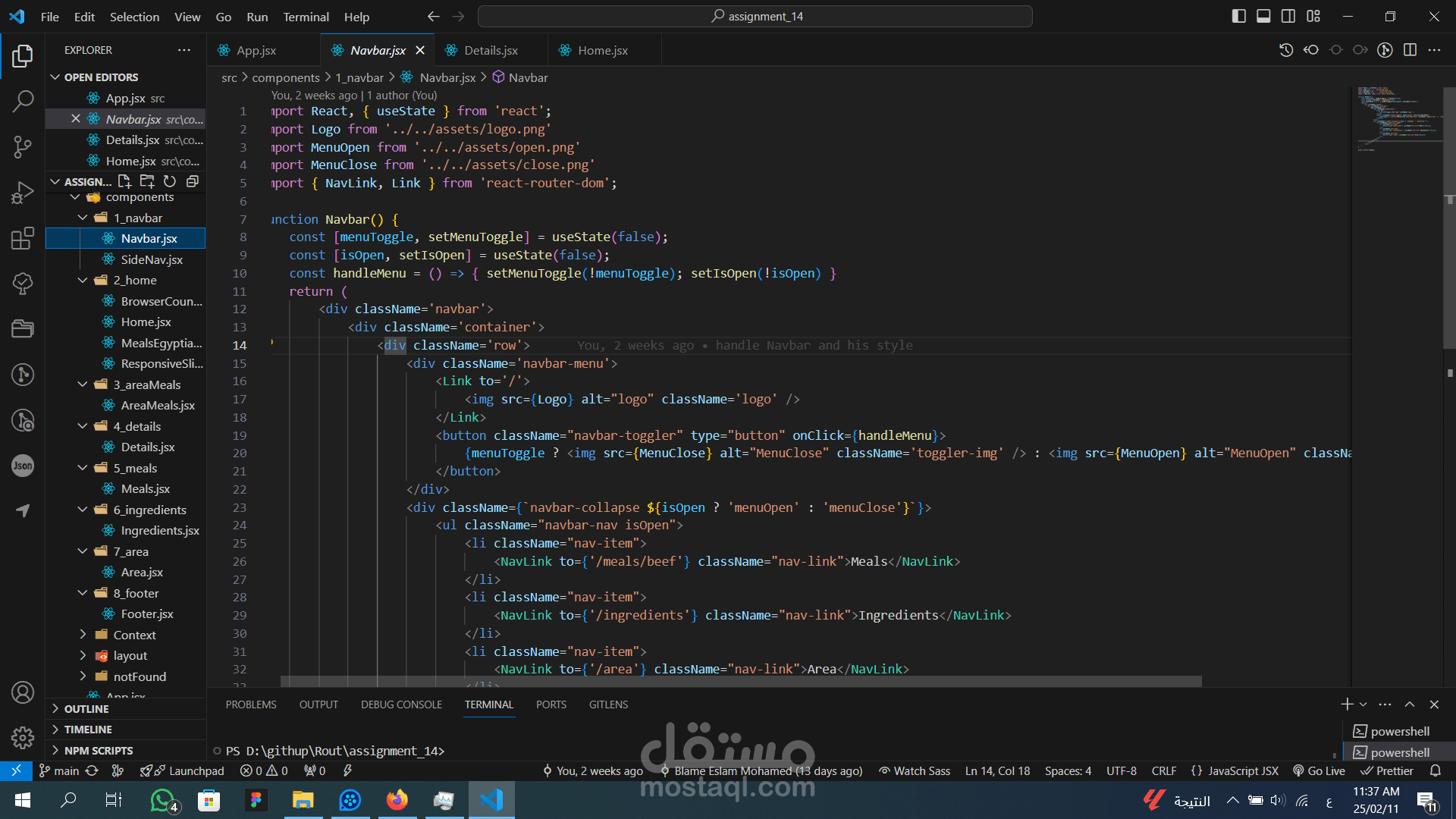Click the Prettier status bar button

coord(1387,770)
